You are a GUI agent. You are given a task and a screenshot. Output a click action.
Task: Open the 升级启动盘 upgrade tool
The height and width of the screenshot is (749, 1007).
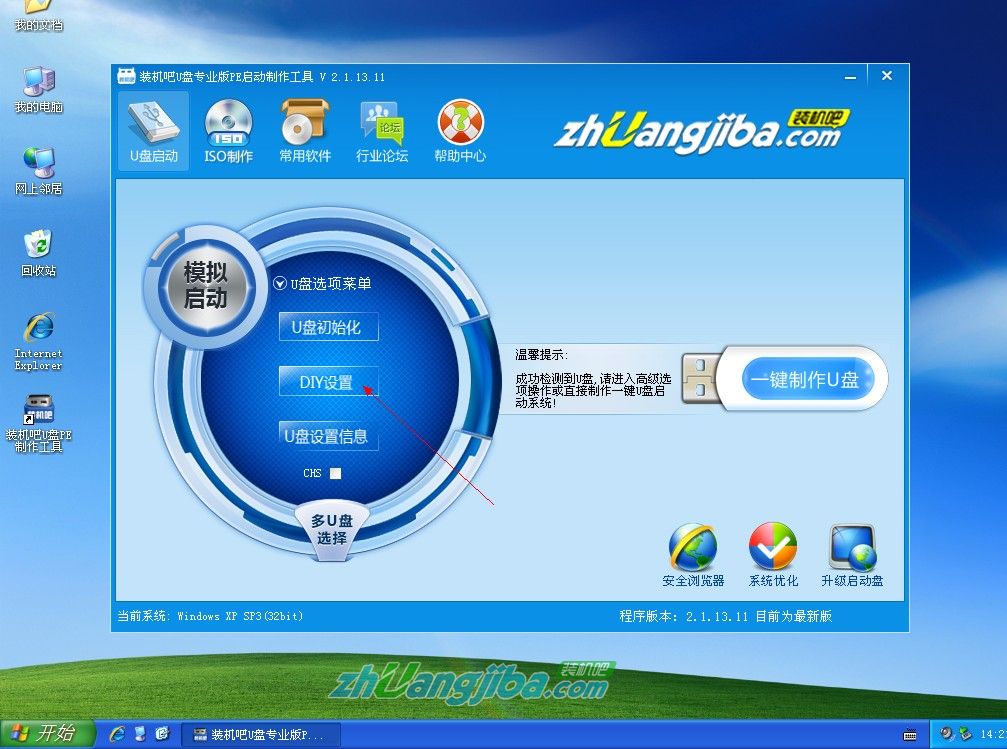point(852,550)
